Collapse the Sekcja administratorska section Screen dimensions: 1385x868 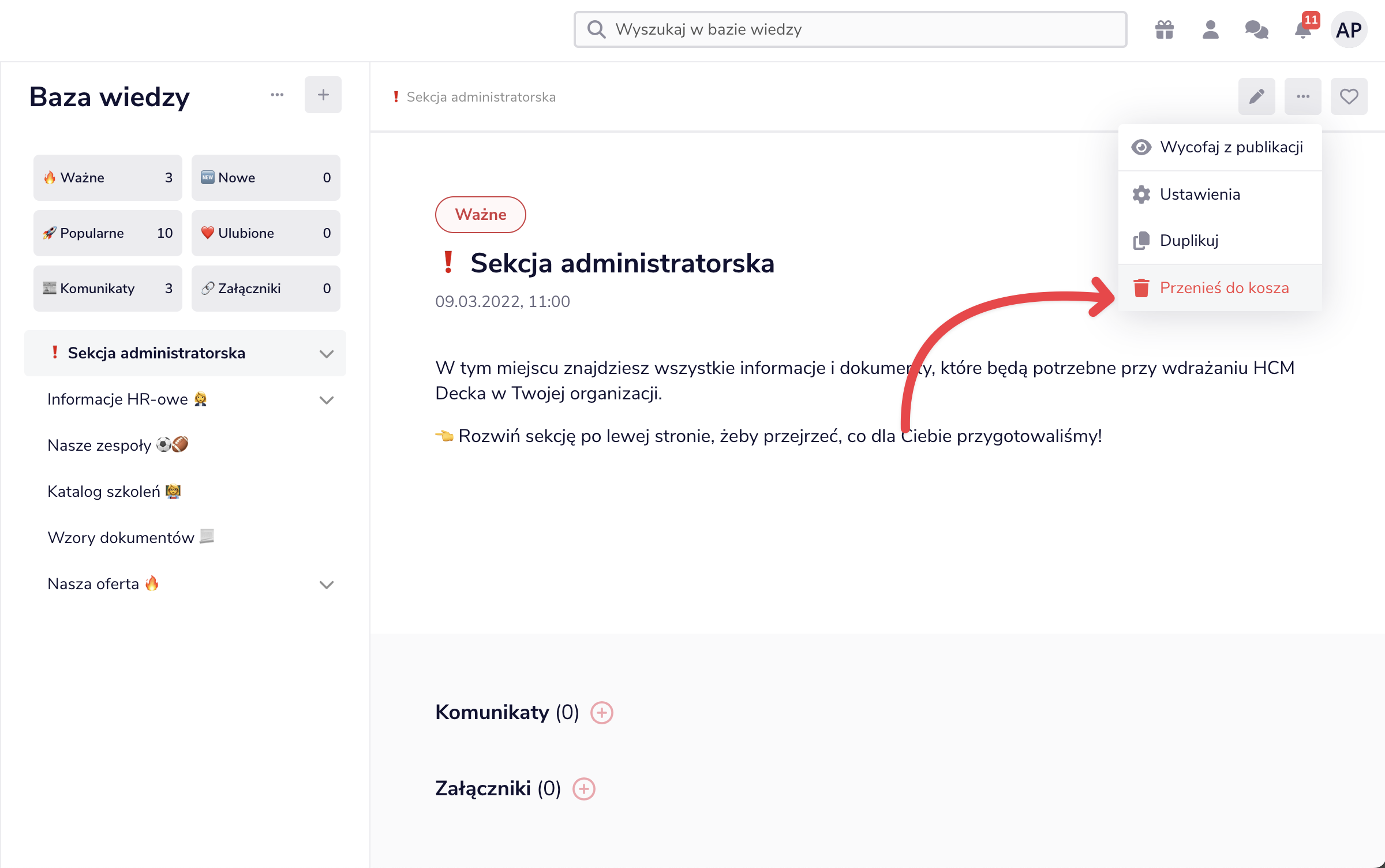327,354
